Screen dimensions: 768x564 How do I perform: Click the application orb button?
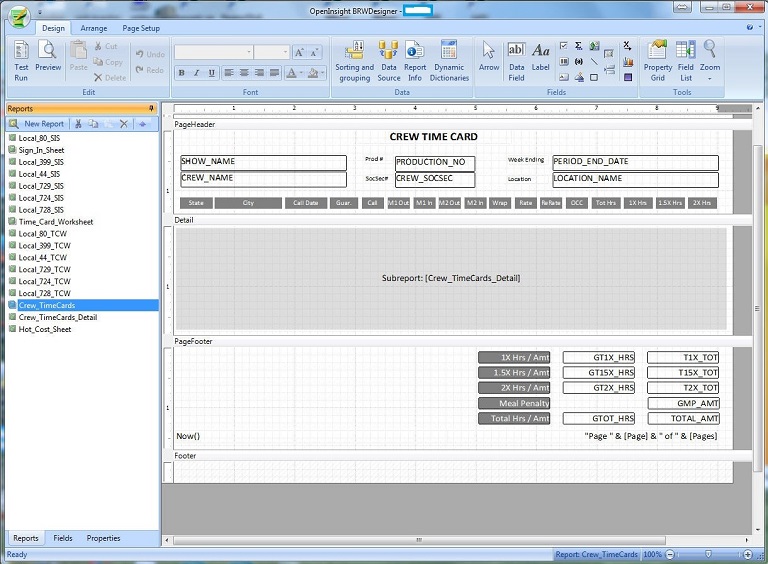point(19,18)
